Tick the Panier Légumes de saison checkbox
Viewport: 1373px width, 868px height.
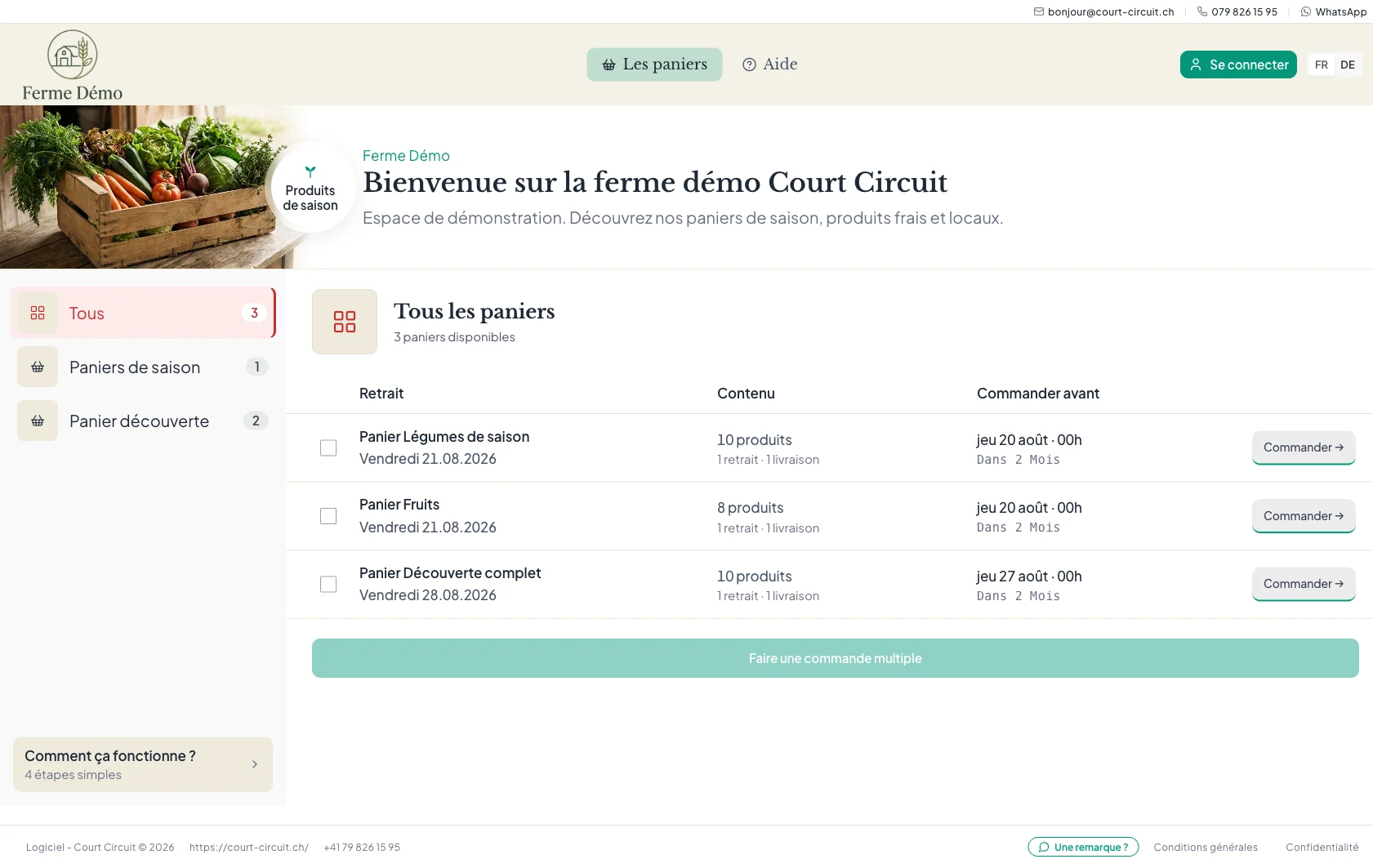tap(328, 447)
